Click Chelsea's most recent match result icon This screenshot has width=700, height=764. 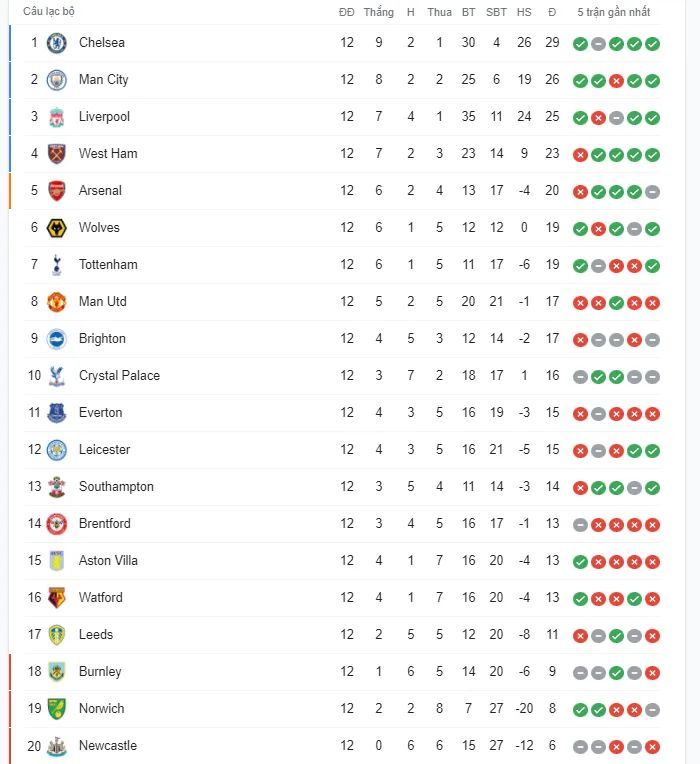point(652,44)
